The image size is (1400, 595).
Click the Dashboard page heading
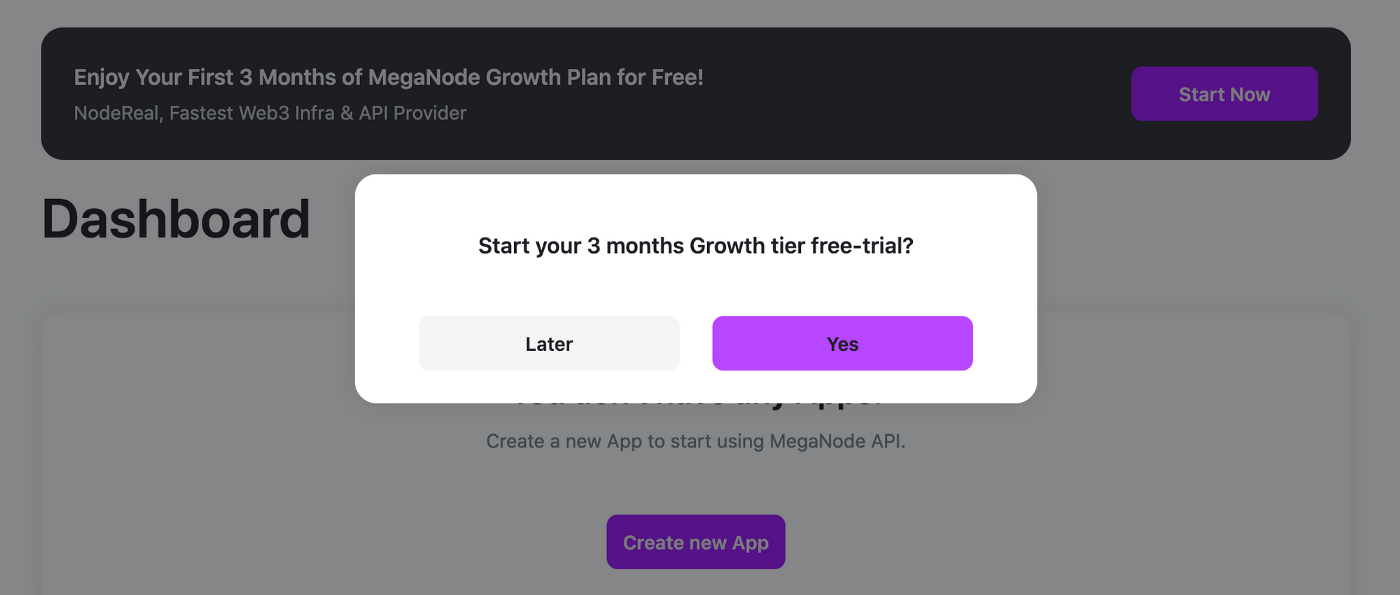[x=176, y=219]
